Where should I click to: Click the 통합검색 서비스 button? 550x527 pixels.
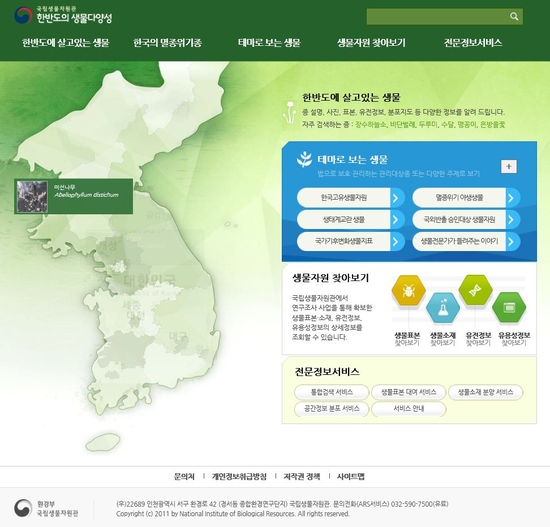point(331,392)
